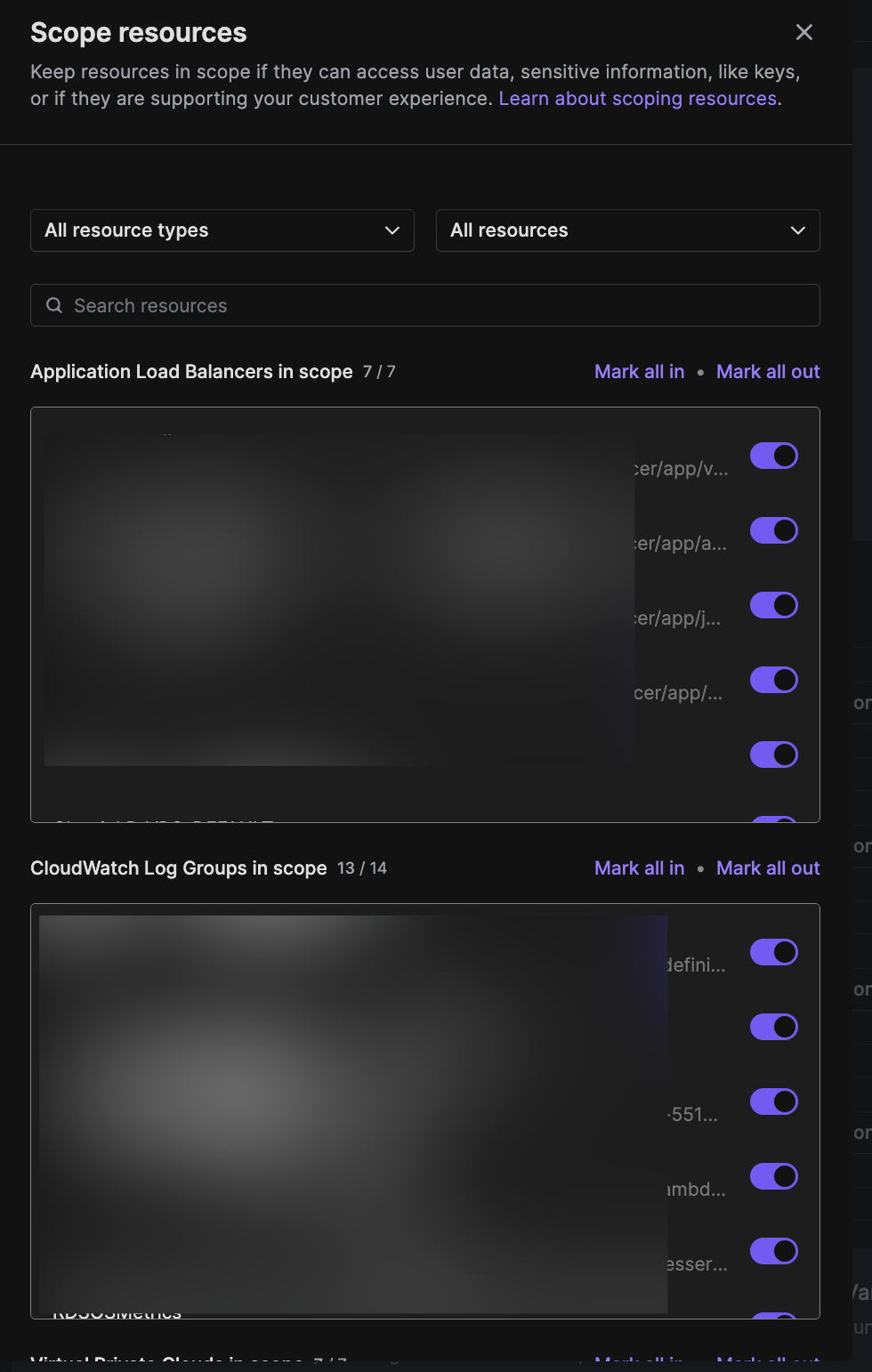Toggle scope for load balancer ending cer/app/v...
The image size is (872, 1372).
(774, 456)
